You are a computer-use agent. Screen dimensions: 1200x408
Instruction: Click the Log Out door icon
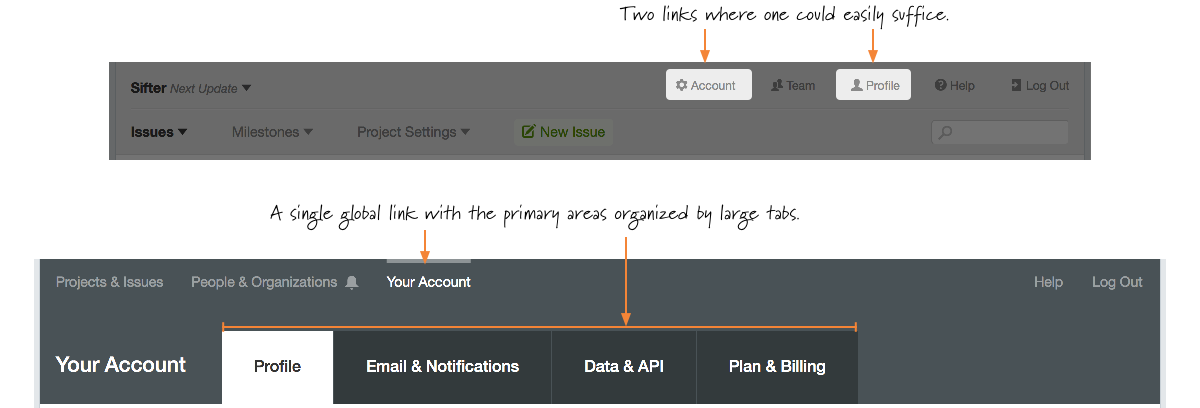pyautogui.click(x=1016, y=86)
